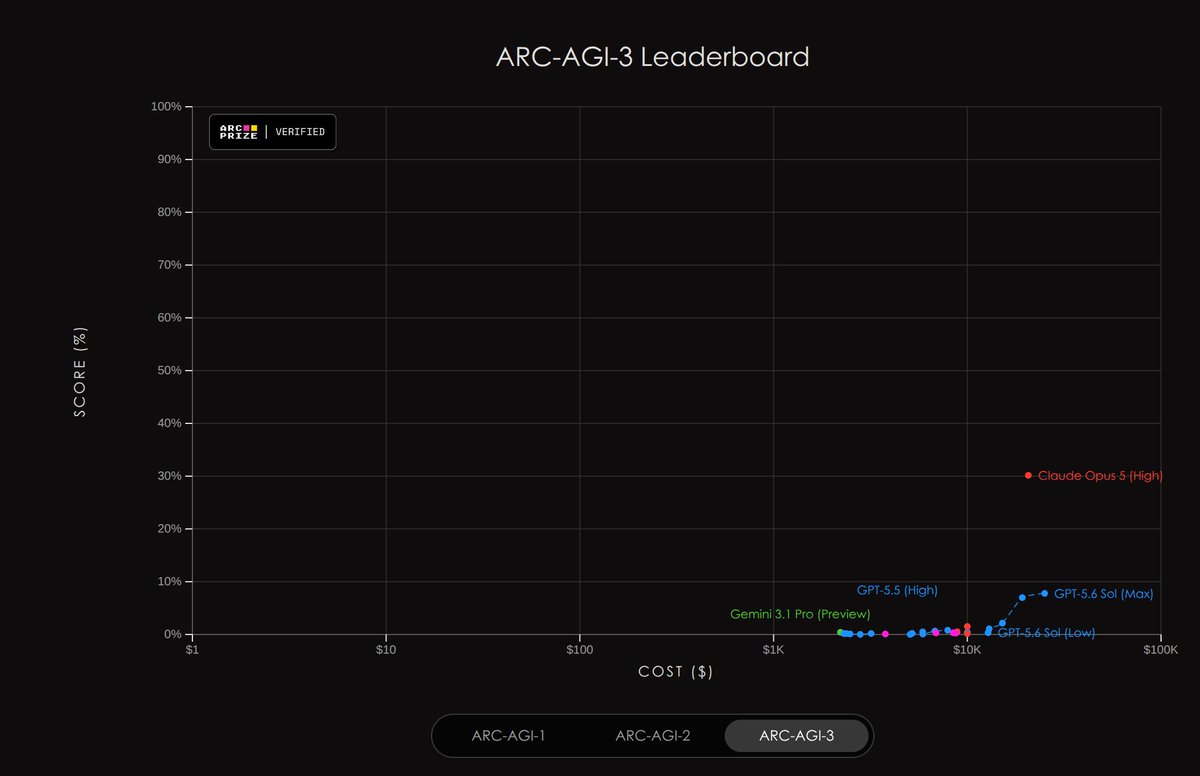Switch to the ARC-AGI-2 tab
Viewport: 1200px width, 776px height.
point(653,736)
